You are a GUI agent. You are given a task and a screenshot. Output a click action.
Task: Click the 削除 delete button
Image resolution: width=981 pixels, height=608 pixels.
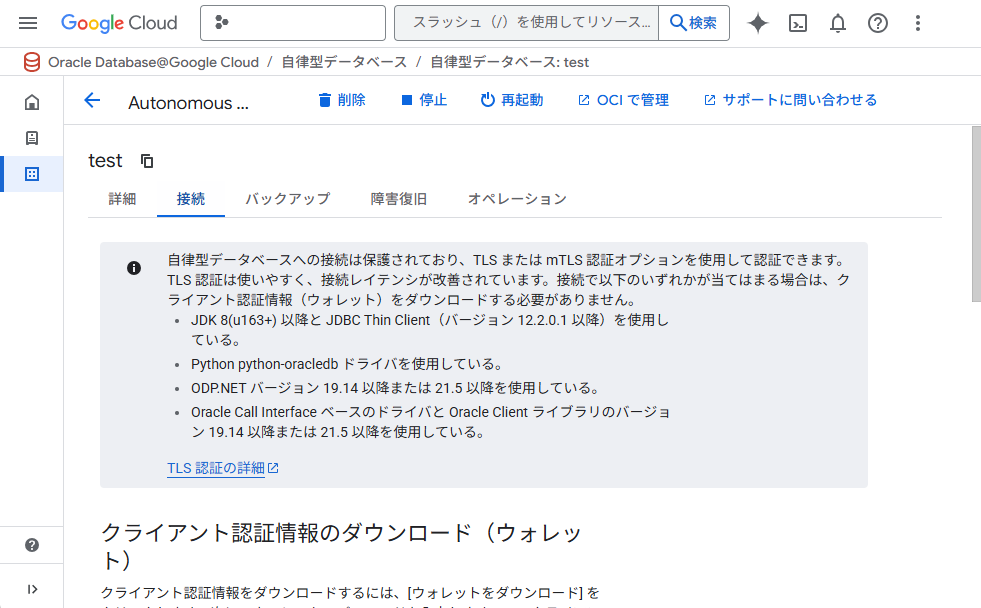[341, 100]
